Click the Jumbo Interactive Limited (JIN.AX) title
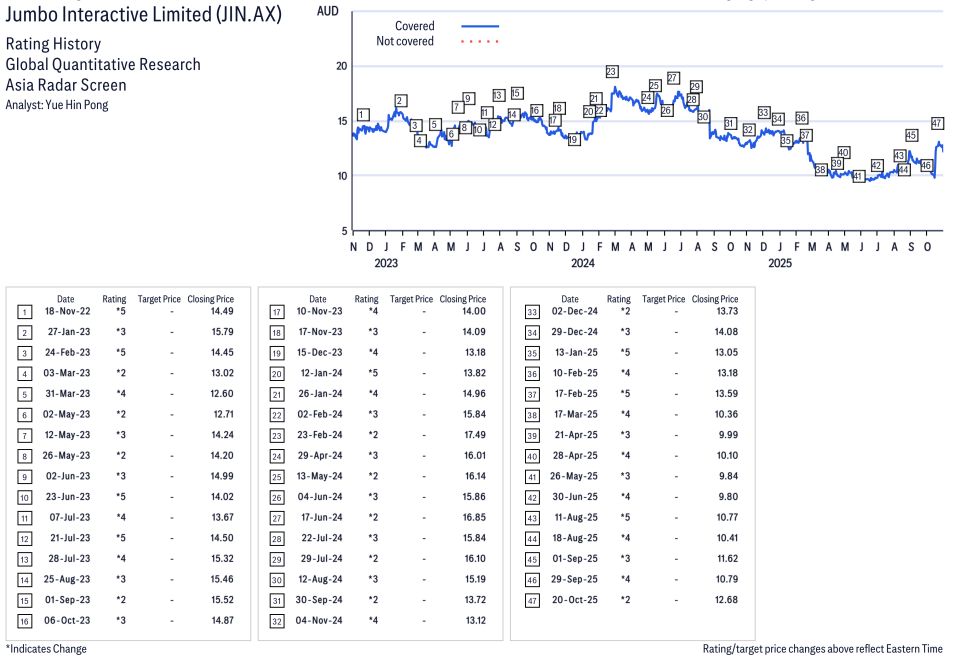The width and height of the screenshot is (954, 655). pos(143,15)
